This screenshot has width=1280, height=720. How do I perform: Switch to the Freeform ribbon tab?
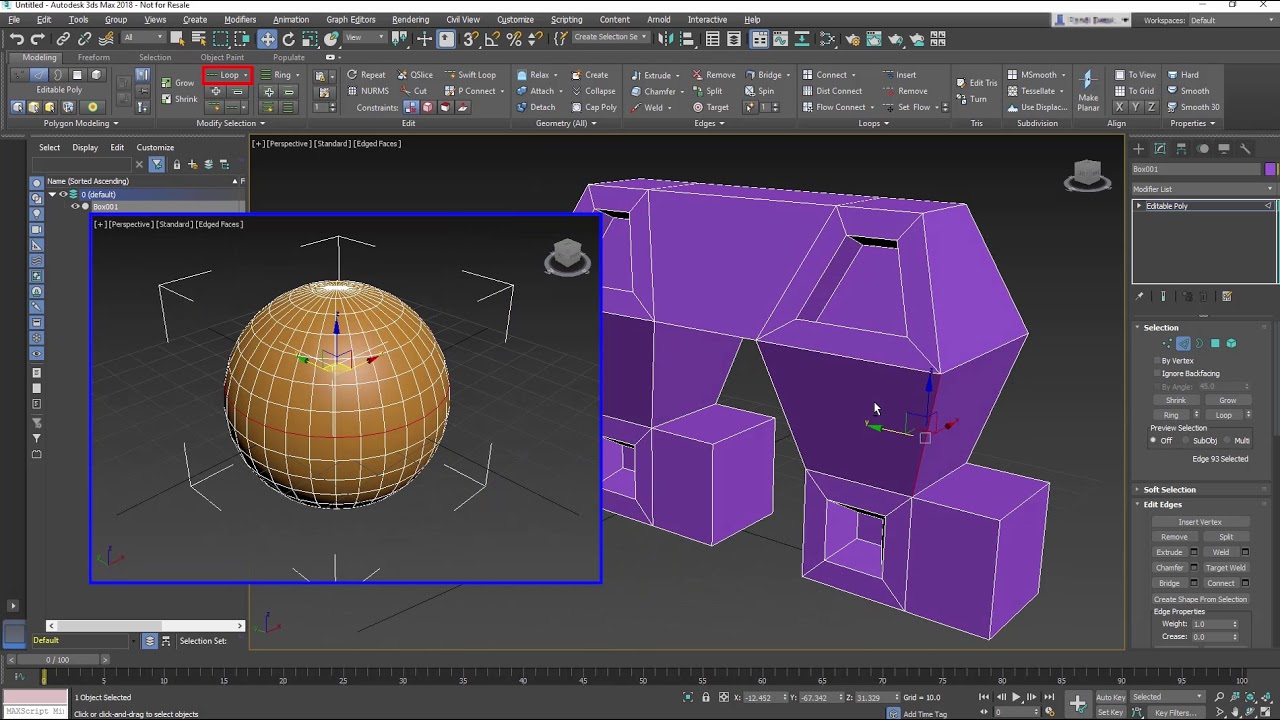(94, 57)
